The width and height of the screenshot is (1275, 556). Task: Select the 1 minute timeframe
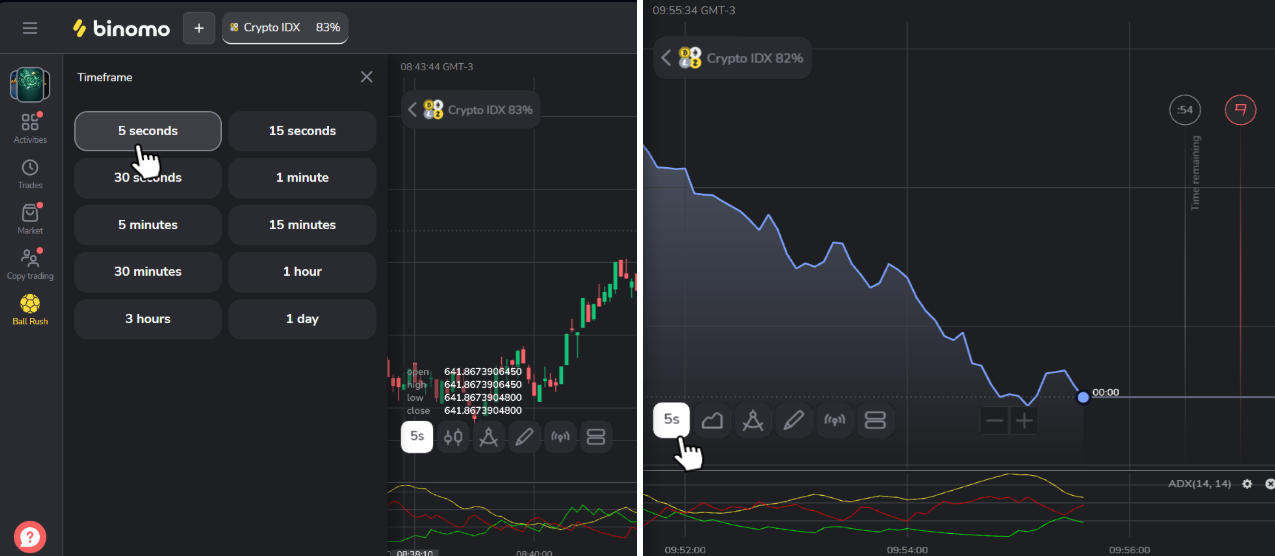pyautogui.click(x=302, y=178)
